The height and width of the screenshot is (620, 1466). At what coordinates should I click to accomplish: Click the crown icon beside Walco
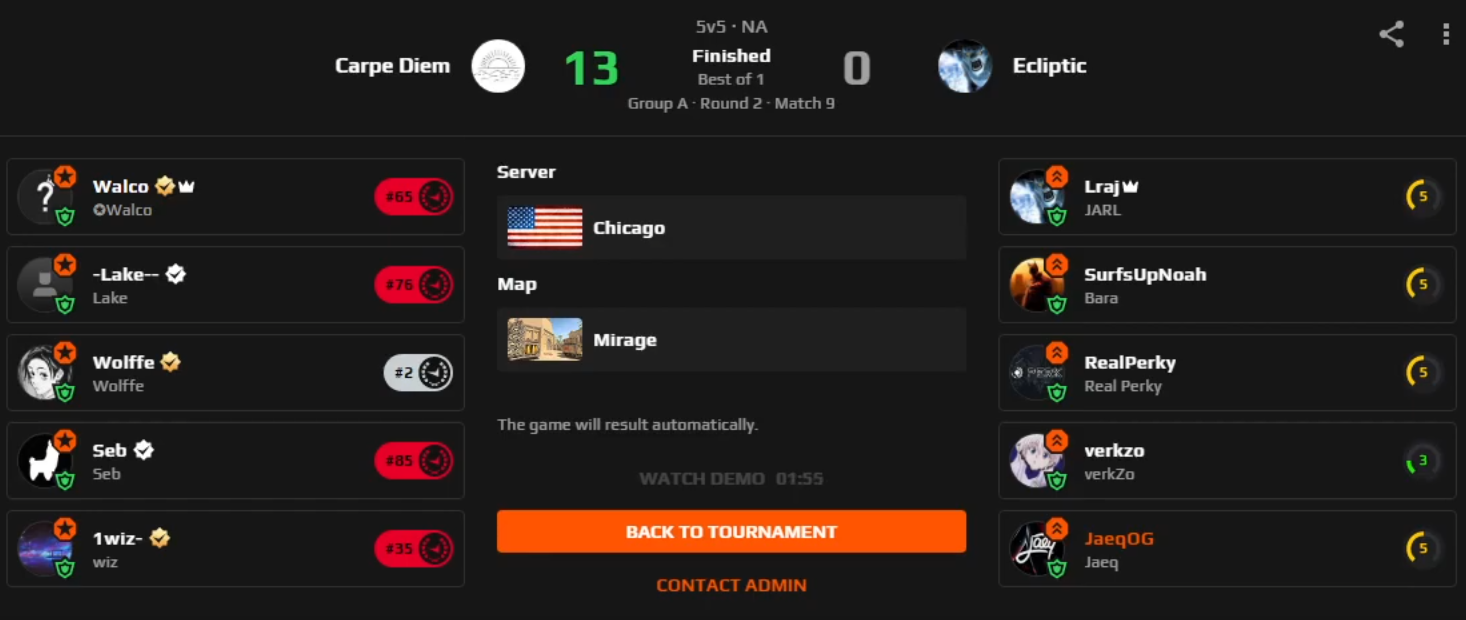coord(186,186)
